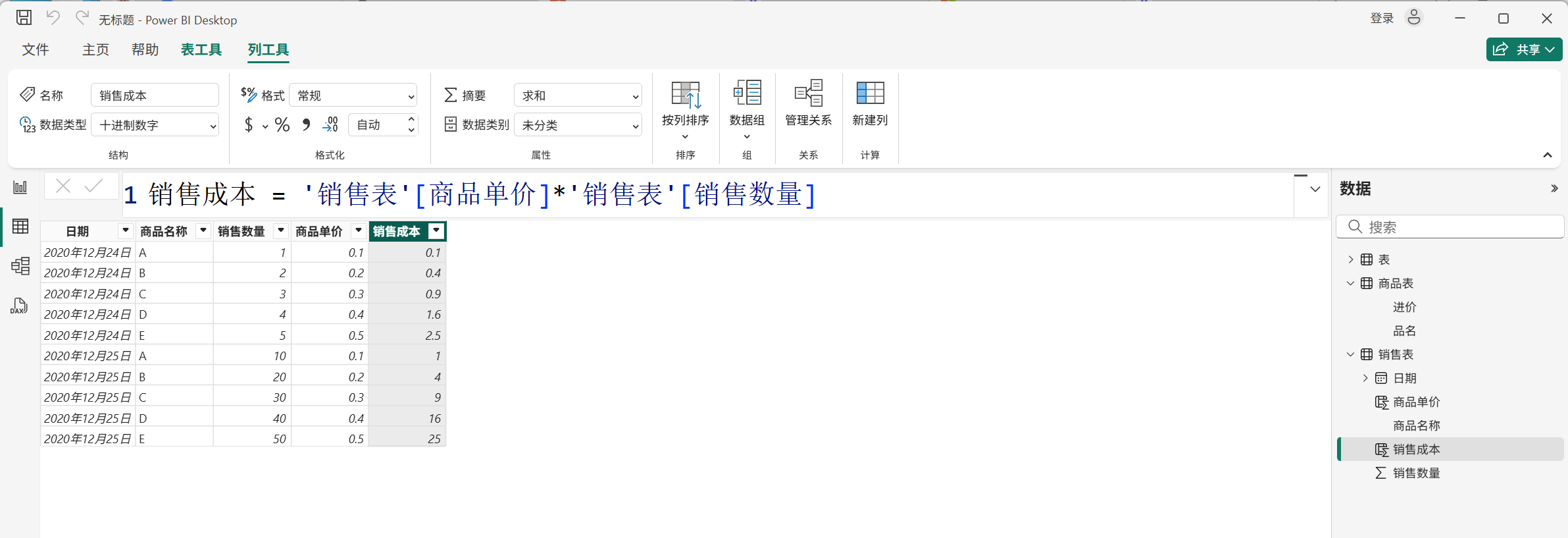Open the 帮助 tab
Image resolution: width=1568 pixels, height=538 pixels.
(145, 49)
